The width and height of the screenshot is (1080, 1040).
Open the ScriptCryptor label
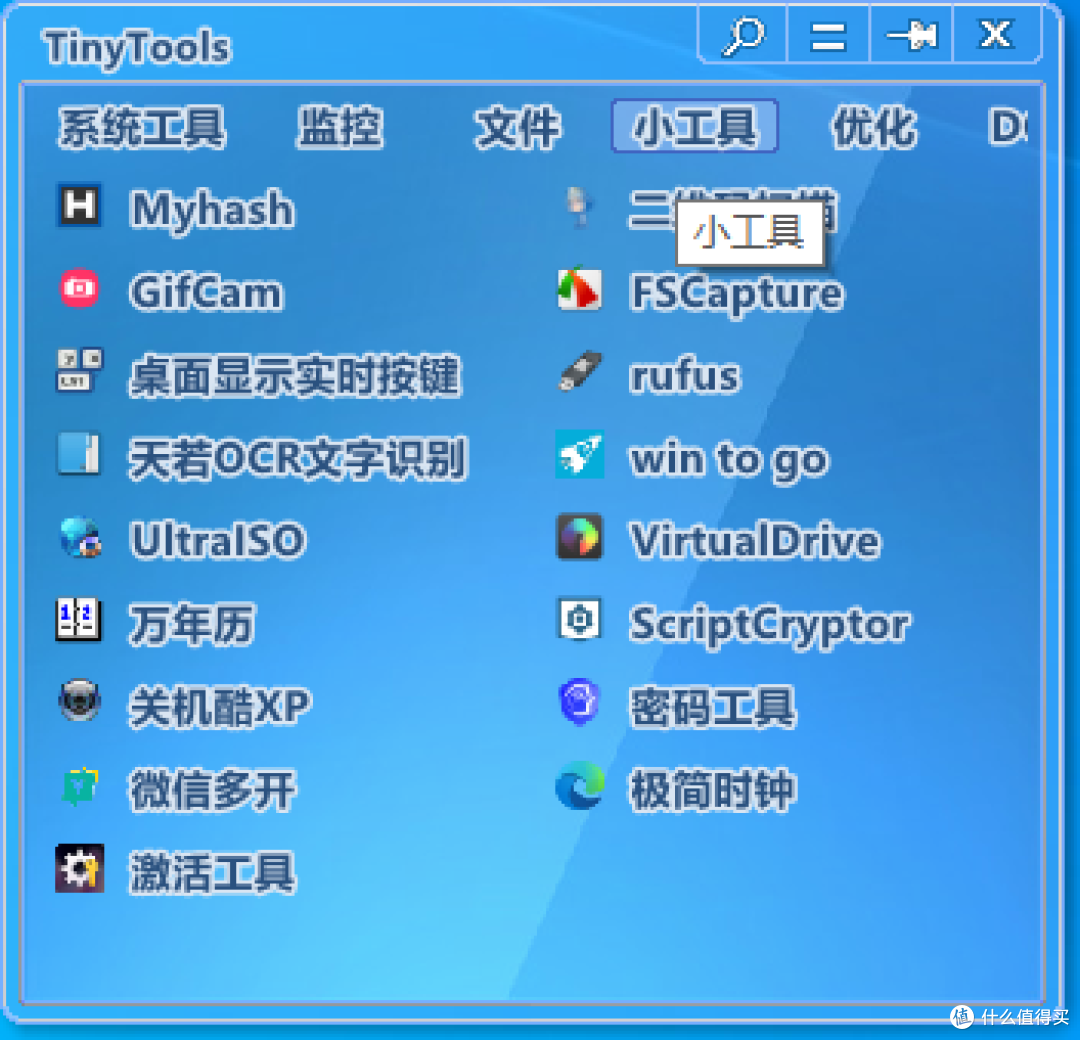pyautogui.click(x=770, y=625)
